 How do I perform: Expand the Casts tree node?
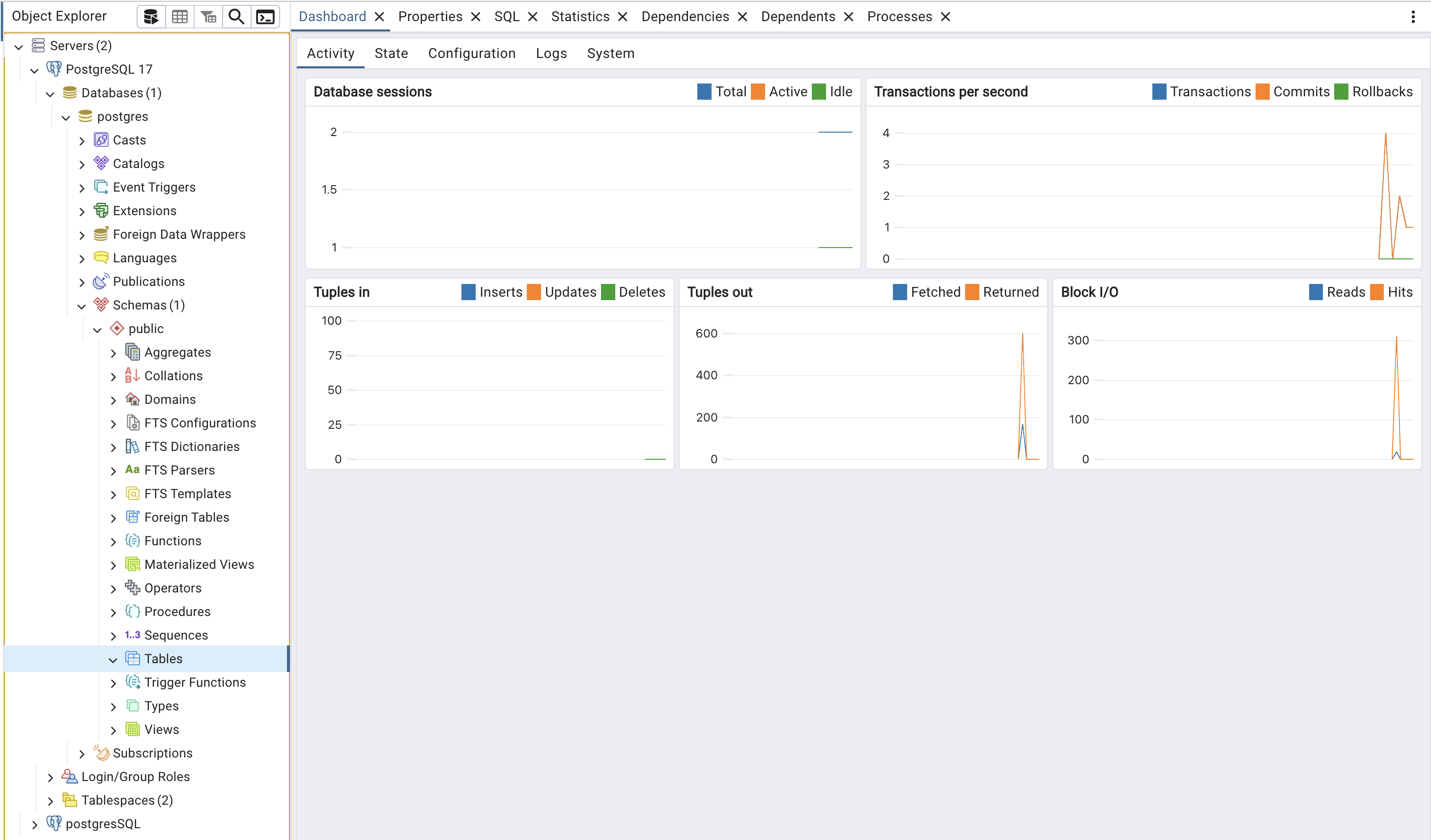point(82,141)
